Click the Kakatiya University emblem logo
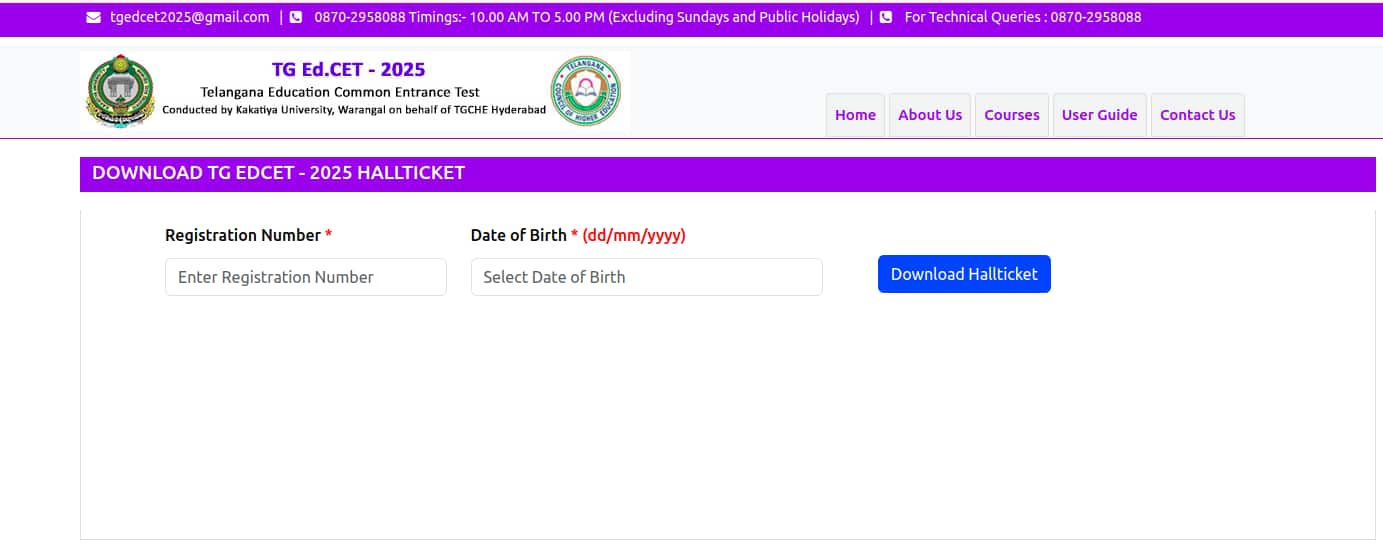Viewport: 1383px width, 554px height. tap(121, 90)
